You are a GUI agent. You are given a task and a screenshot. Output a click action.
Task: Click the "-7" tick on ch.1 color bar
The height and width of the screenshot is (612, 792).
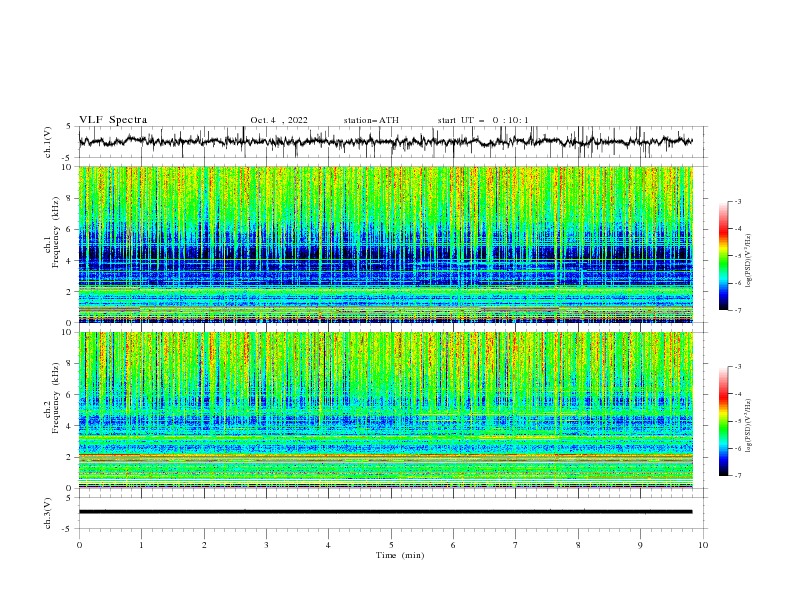(x=737, y=310)
